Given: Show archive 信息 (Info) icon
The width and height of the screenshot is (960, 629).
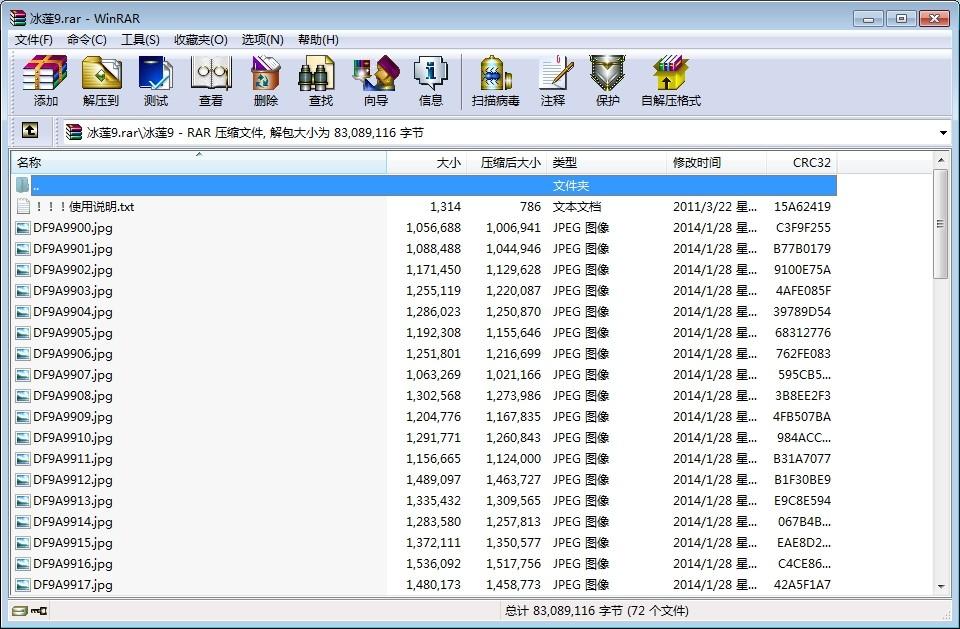Looking at the screenshot, I should tap(430, 80).
